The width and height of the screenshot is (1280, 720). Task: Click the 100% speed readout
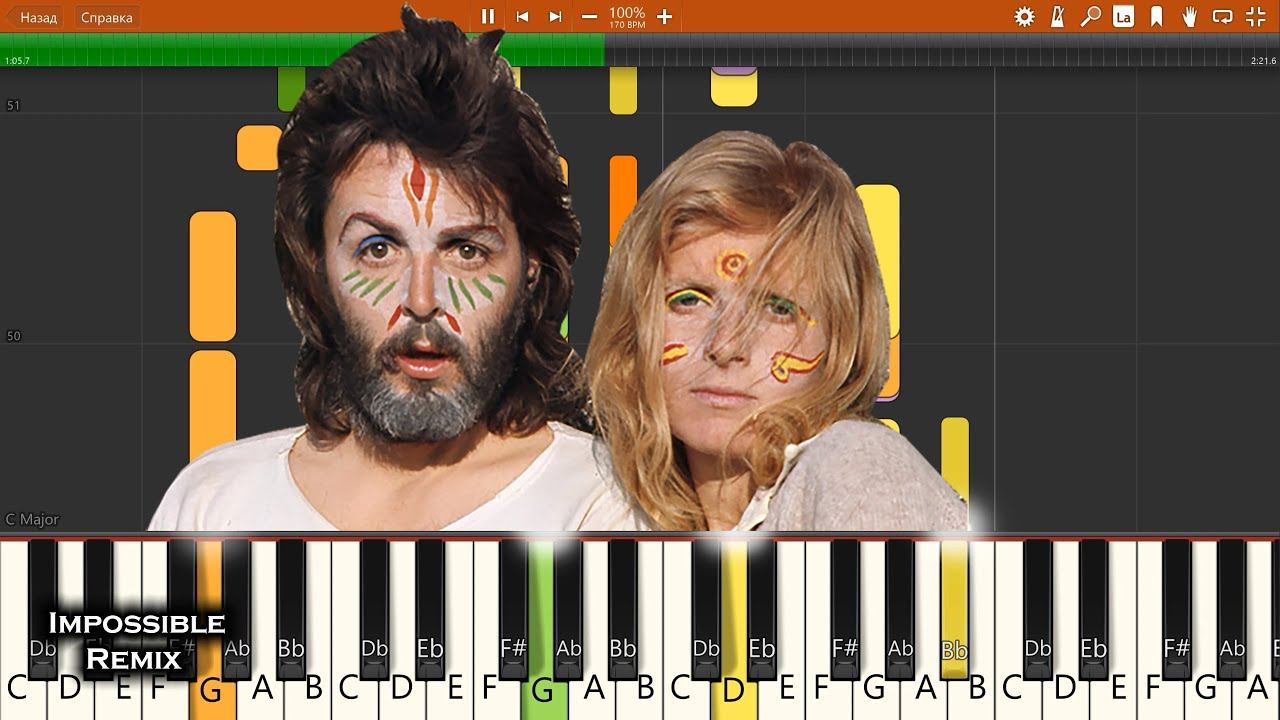coord(627,12)
